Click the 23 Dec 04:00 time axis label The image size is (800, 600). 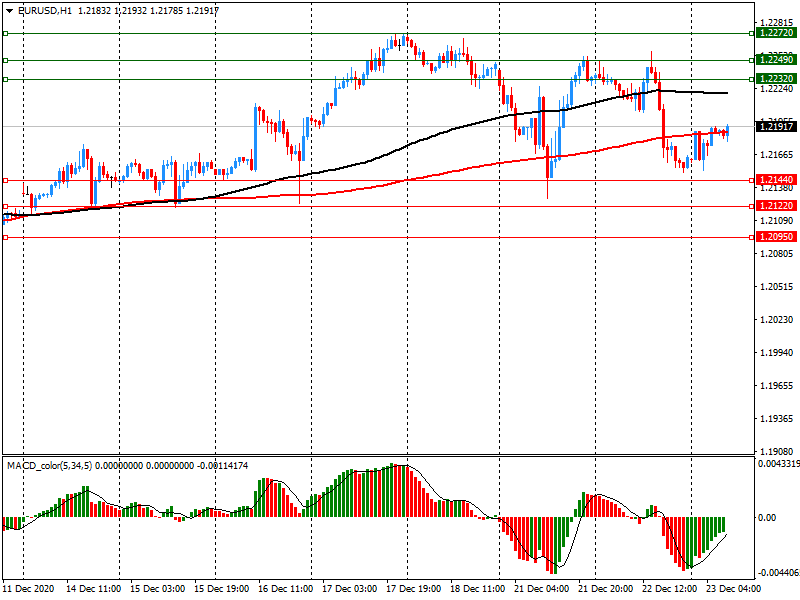tap(733, 591)
